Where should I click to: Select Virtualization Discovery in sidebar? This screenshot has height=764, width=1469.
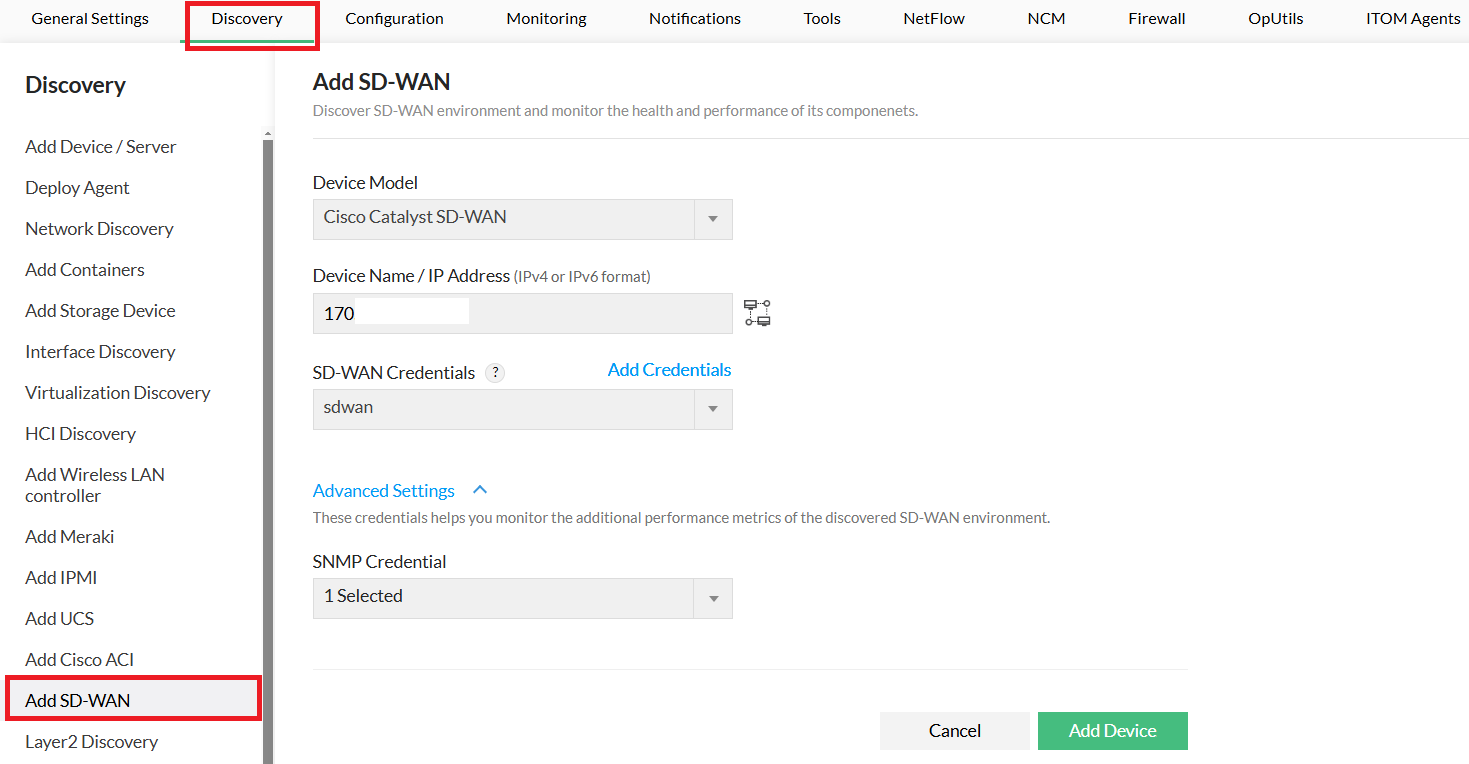point(117,393)
